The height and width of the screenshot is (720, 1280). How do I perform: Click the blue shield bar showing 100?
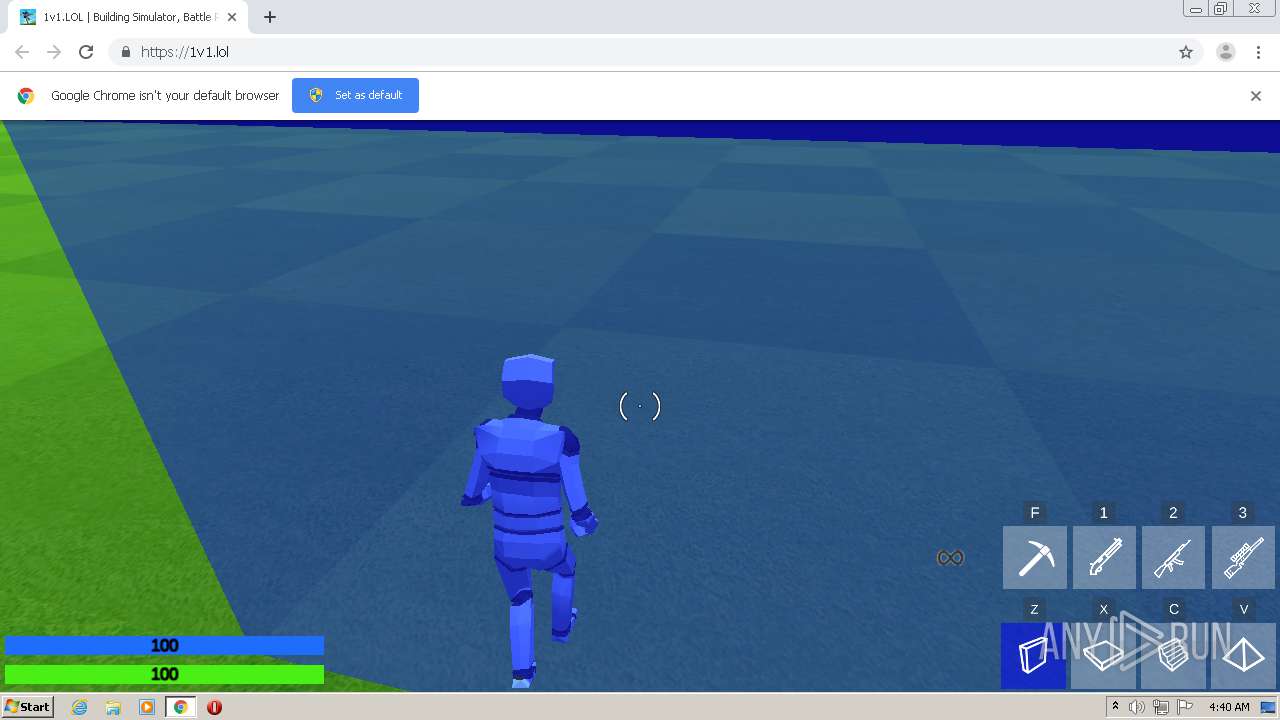point(164,646)
